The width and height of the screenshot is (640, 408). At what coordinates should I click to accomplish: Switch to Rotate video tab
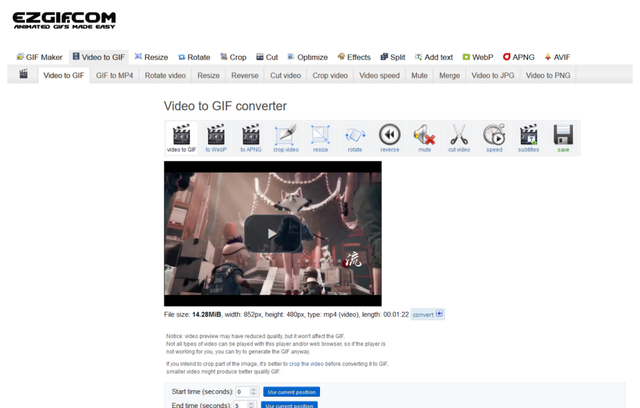(x=165, y=75)
